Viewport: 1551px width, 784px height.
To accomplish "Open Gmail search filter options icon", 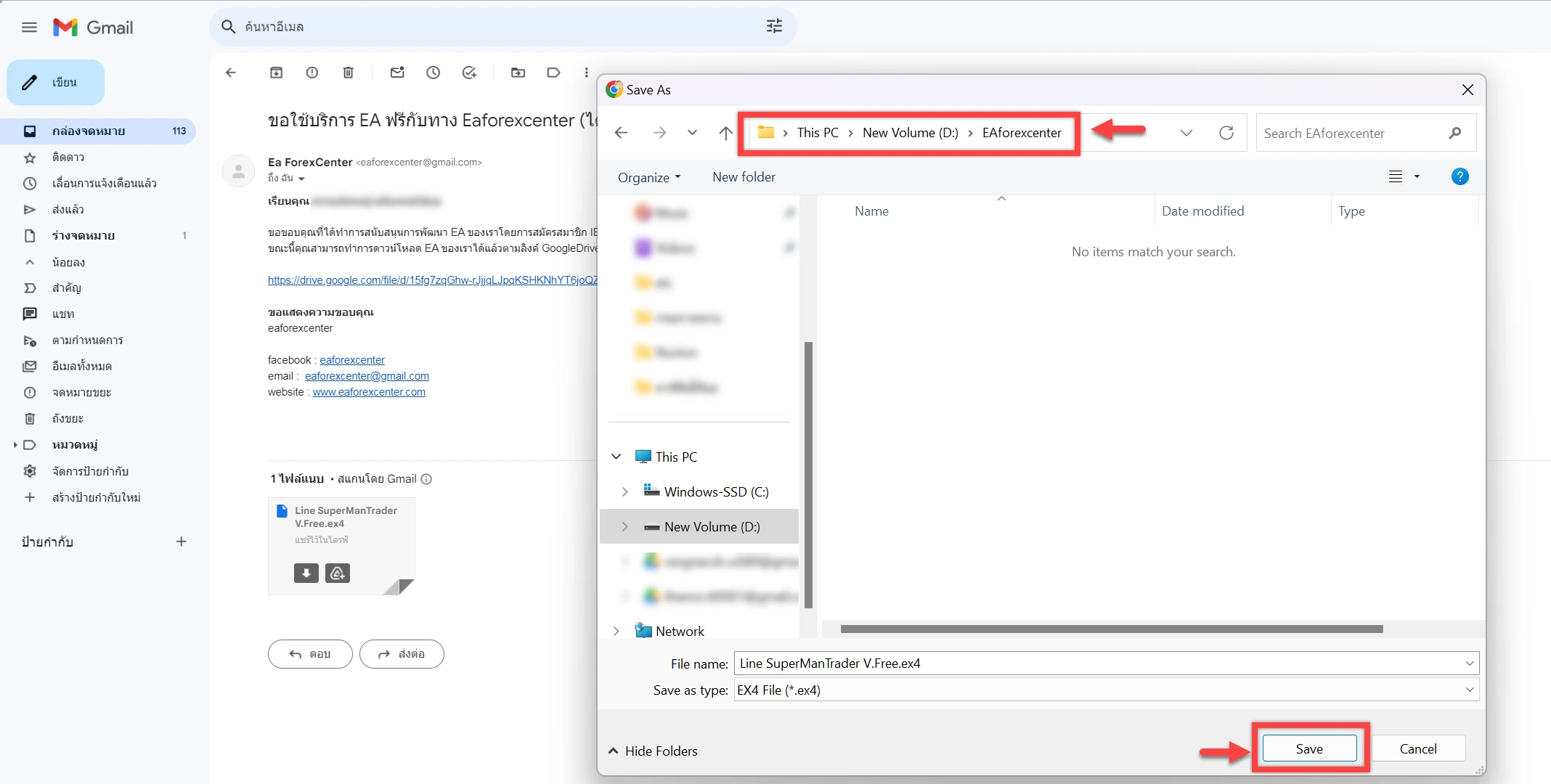I will [775, 27].
